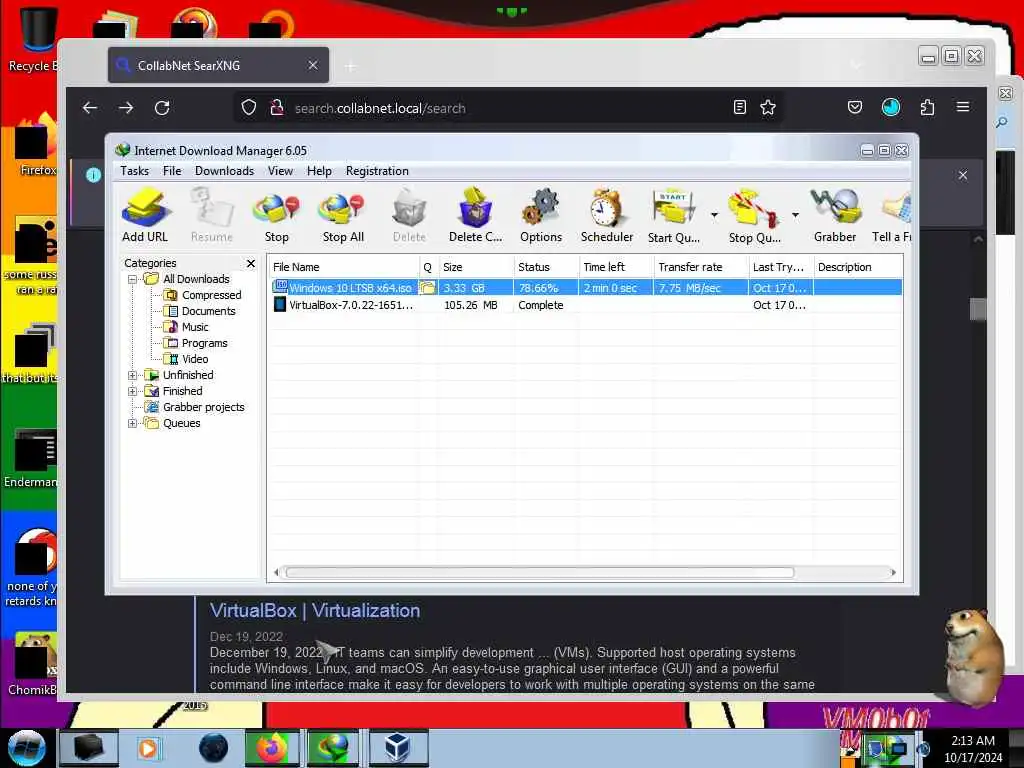Select the Programs category
The height and width of the screenshot is (768, 1024).
[196, 344]
